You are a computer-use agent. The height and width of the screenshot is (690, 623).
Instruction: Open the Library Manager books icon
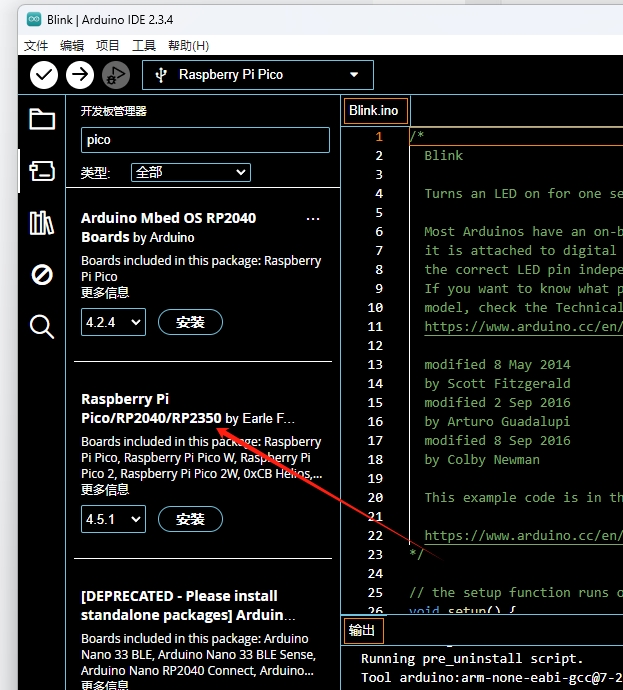42,223
